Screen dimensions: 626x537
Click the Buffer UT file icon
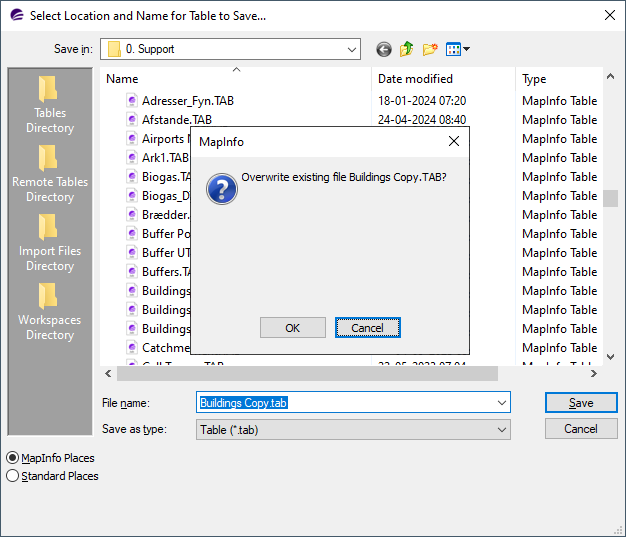132,253
